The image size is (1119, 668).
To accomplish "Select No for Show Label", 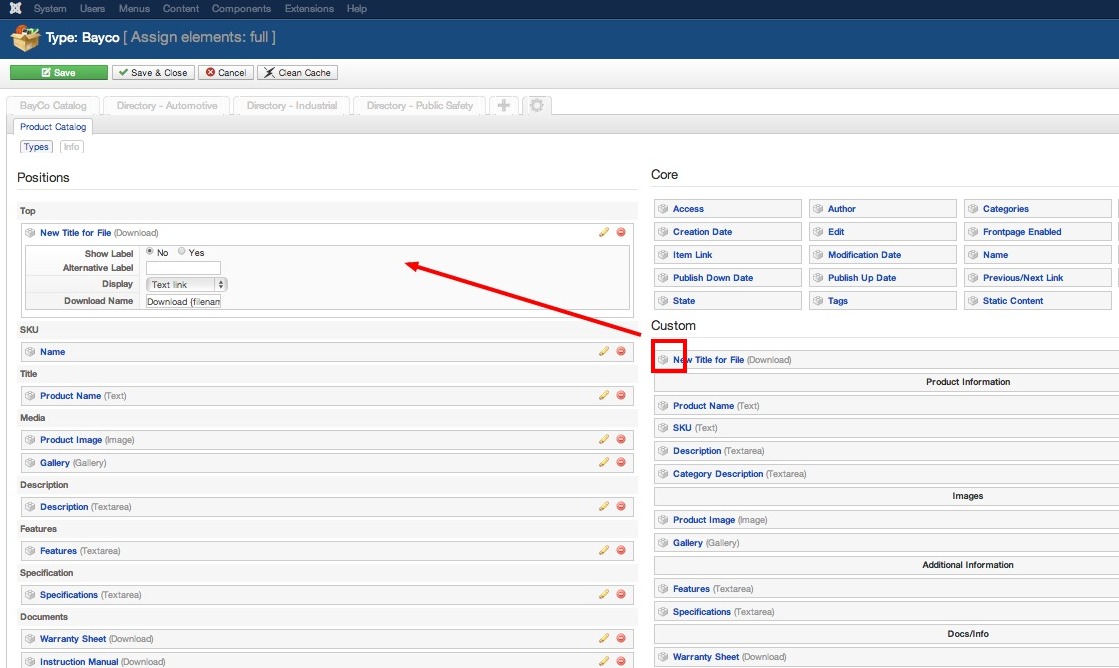I will coord(150,251).
